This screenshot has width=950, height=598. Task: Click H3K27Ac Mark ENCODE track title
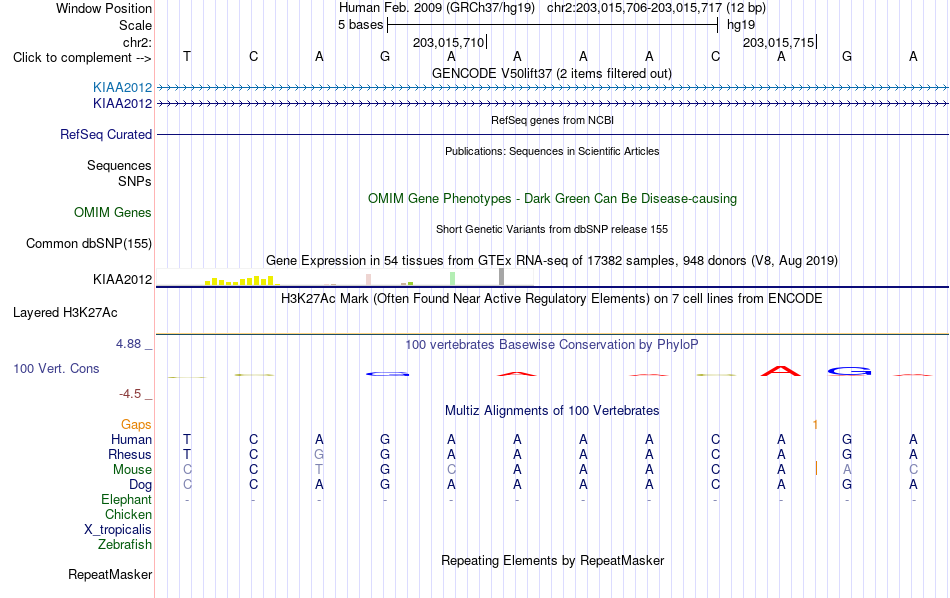[x=551, y=298]
